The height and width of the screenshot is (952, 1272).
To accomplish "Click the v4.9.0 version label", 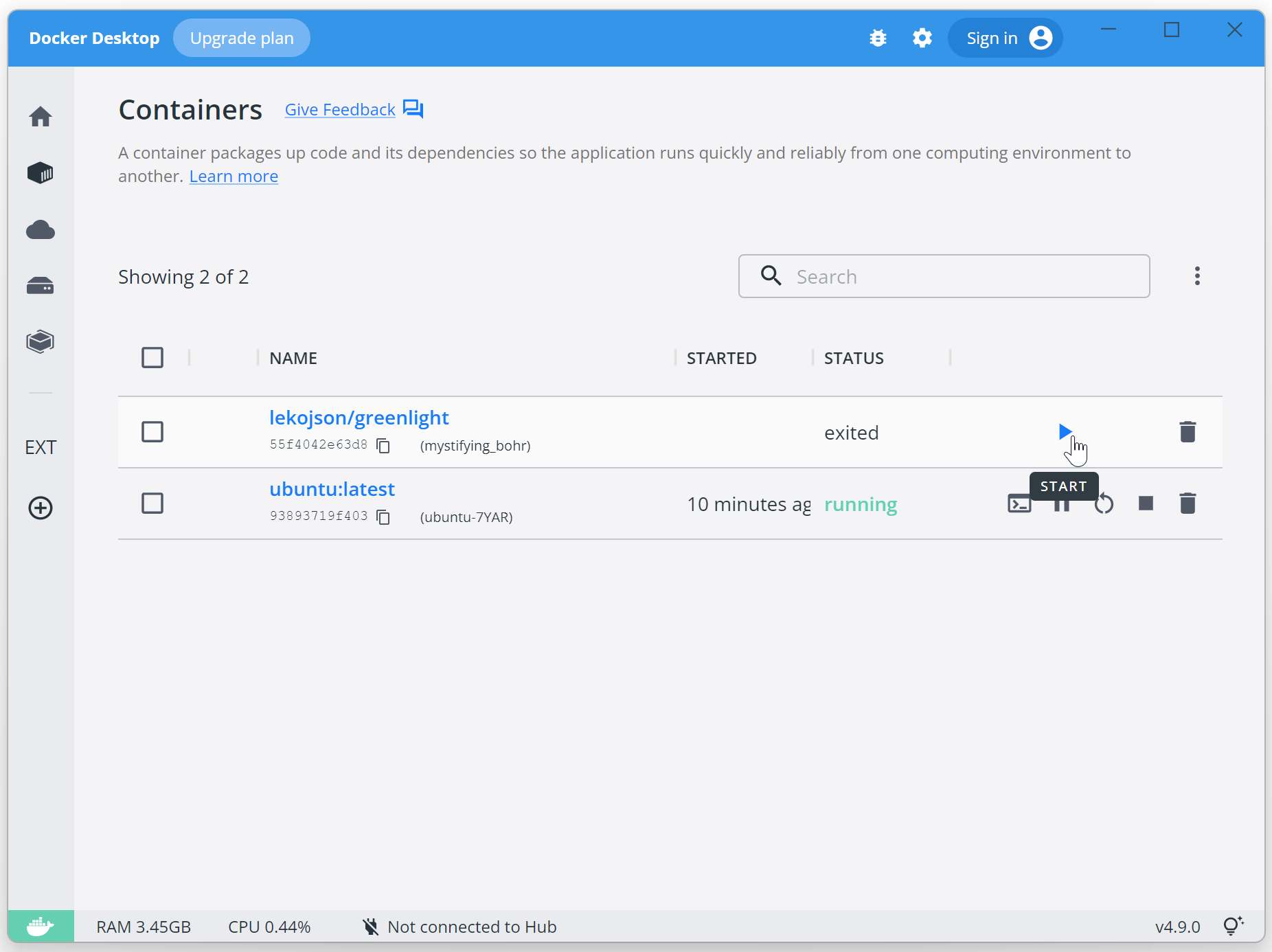I will point(1177,927).
